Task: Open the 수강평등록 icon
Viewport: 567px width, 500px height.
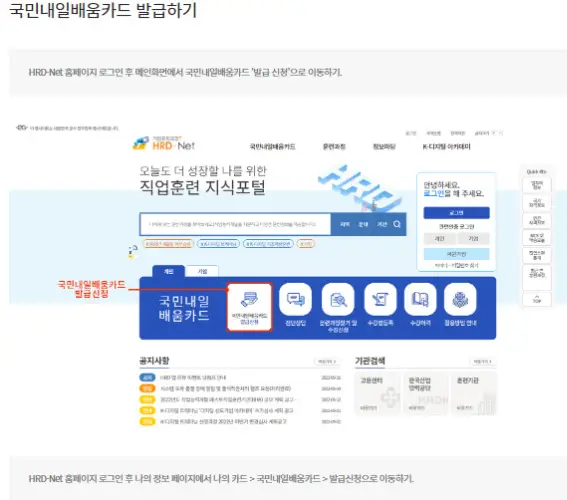Action: (380, 300)
